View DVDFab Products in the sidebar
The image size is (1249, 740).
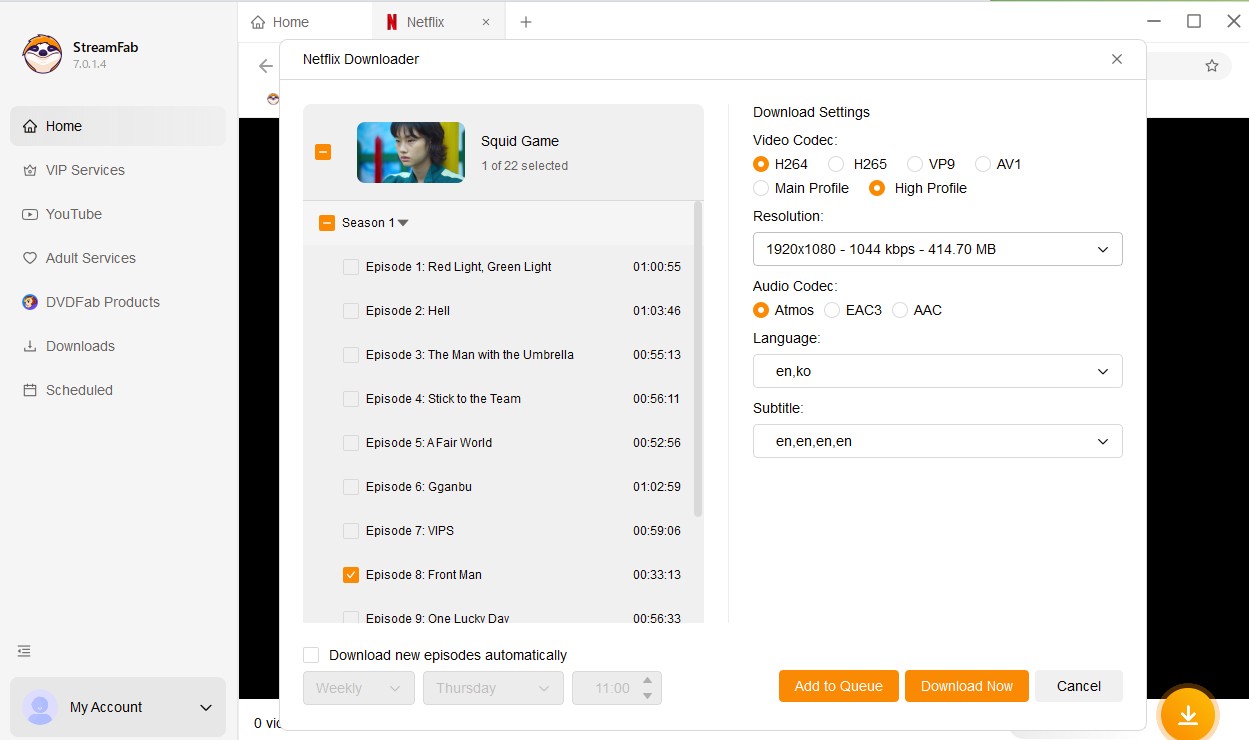pyautogui.click(x=100, y=302)
